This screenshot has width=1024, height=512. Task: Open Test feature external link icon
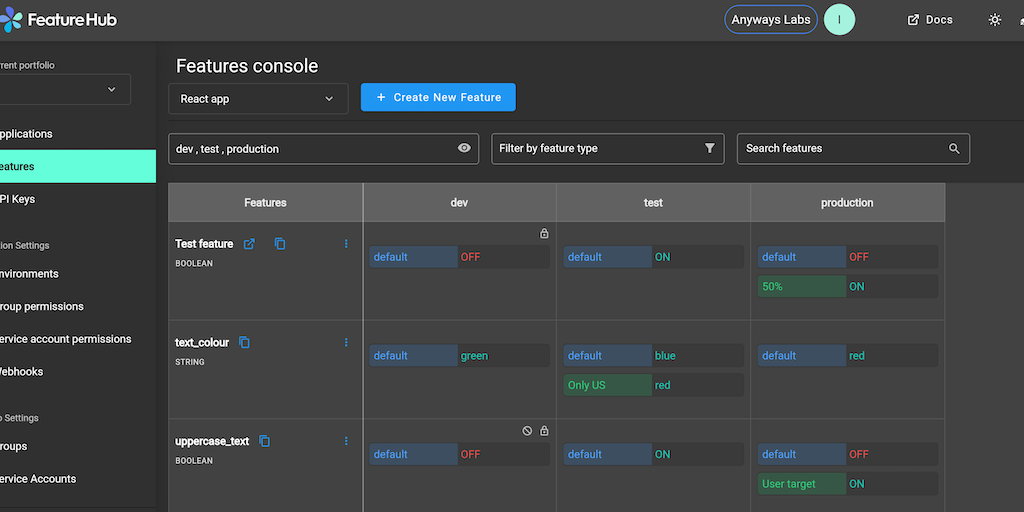pos(250,244)
